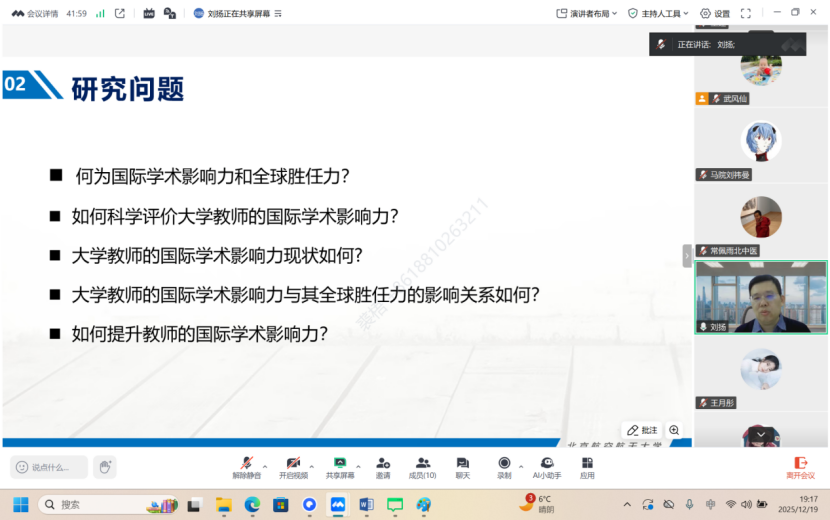Open 会议详情 meeting details
Viewport: 830px width, 520px height.
(x=35, y=14)
